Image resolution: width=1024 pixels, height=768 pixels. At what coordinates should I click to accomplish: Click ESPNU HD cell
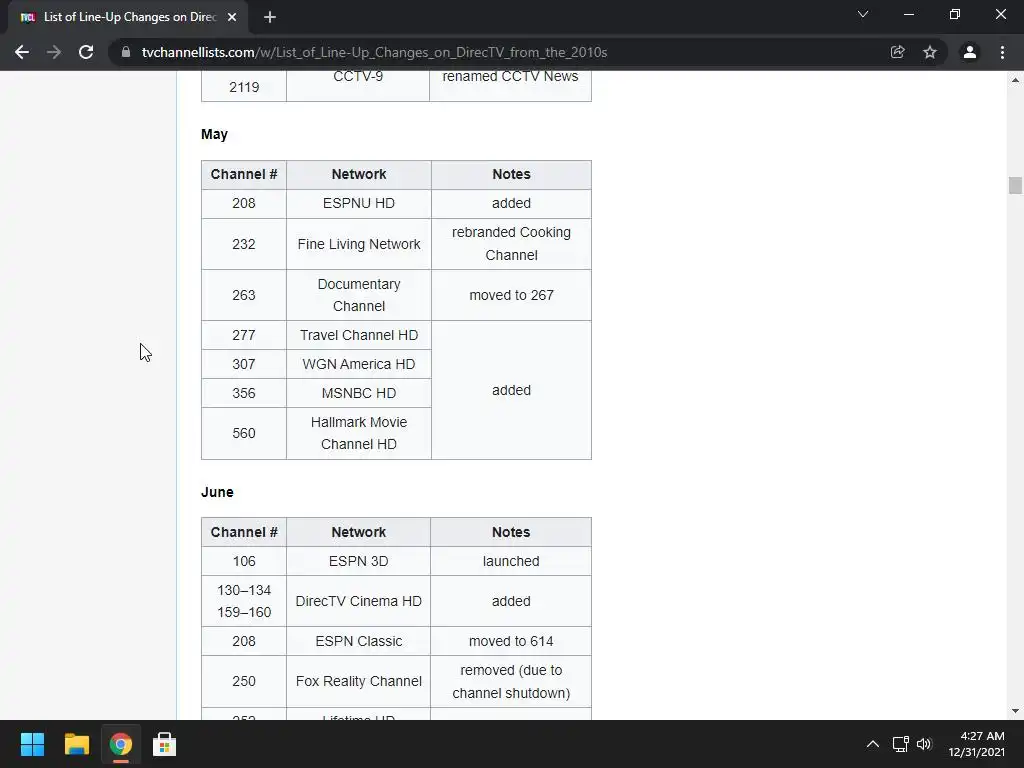tap(359, 203)
